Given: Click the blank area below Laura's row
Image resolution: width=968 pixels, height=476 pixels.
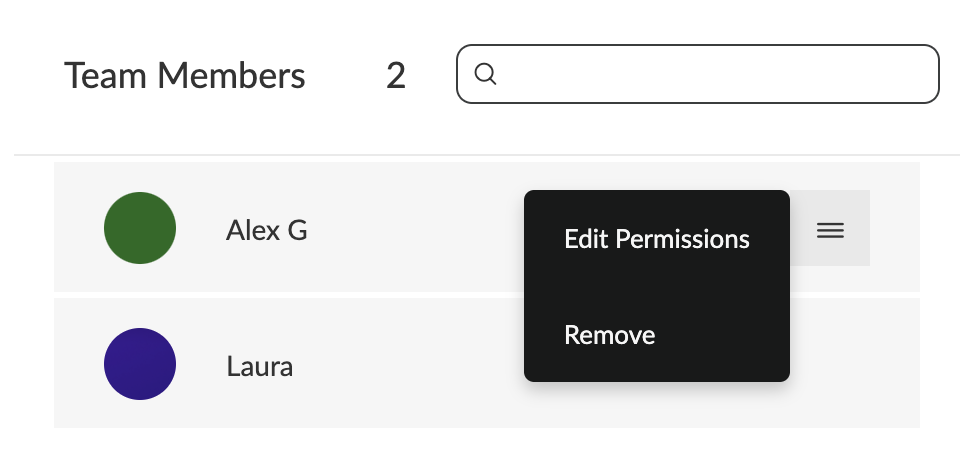Looking at the screenshot, I should [x=486, y=452].
